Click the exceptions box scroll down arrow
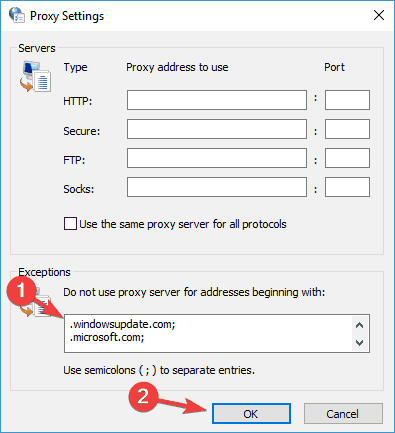Image resolution: width=395 pixels, height=433 pixels. tap(360, 342)
